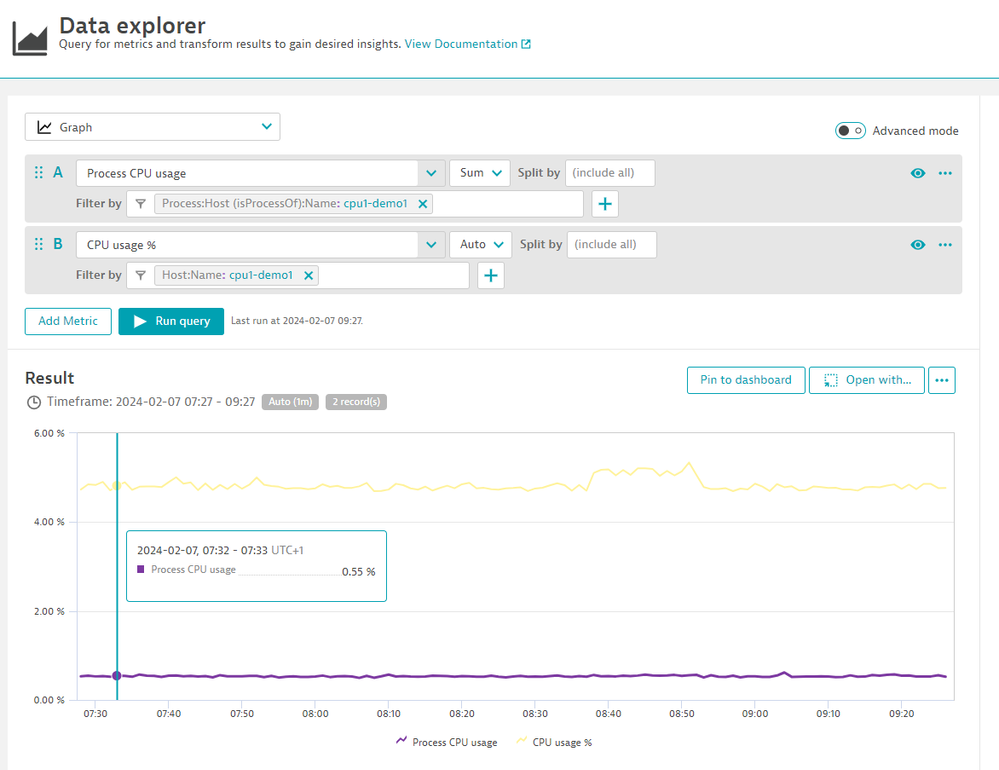This screenshot has height=770, width=999.
Task: Open more options menu for metric B
Action: (945, 245)
